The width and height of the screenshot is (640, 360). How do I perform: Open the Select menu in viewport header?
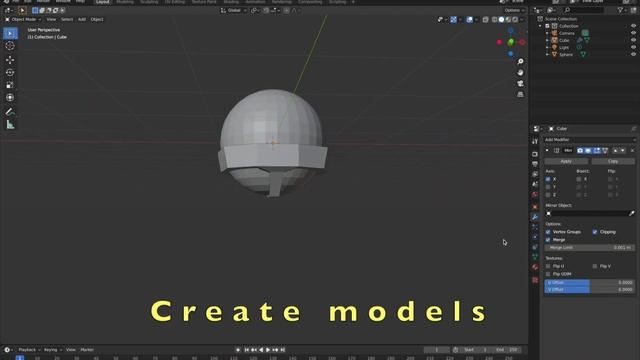[67, 19]
